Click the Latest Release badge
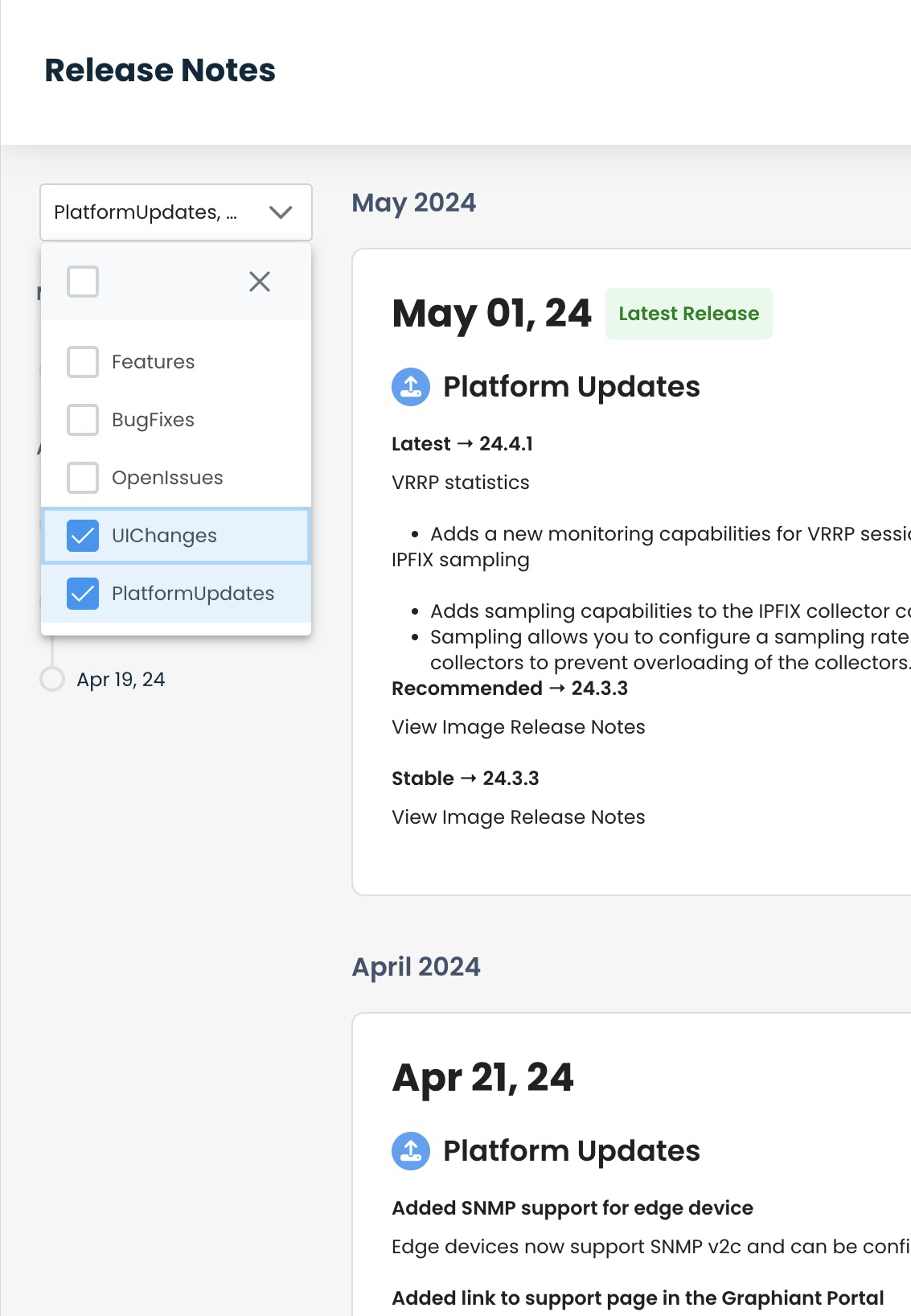 click(x=689, y=314)
